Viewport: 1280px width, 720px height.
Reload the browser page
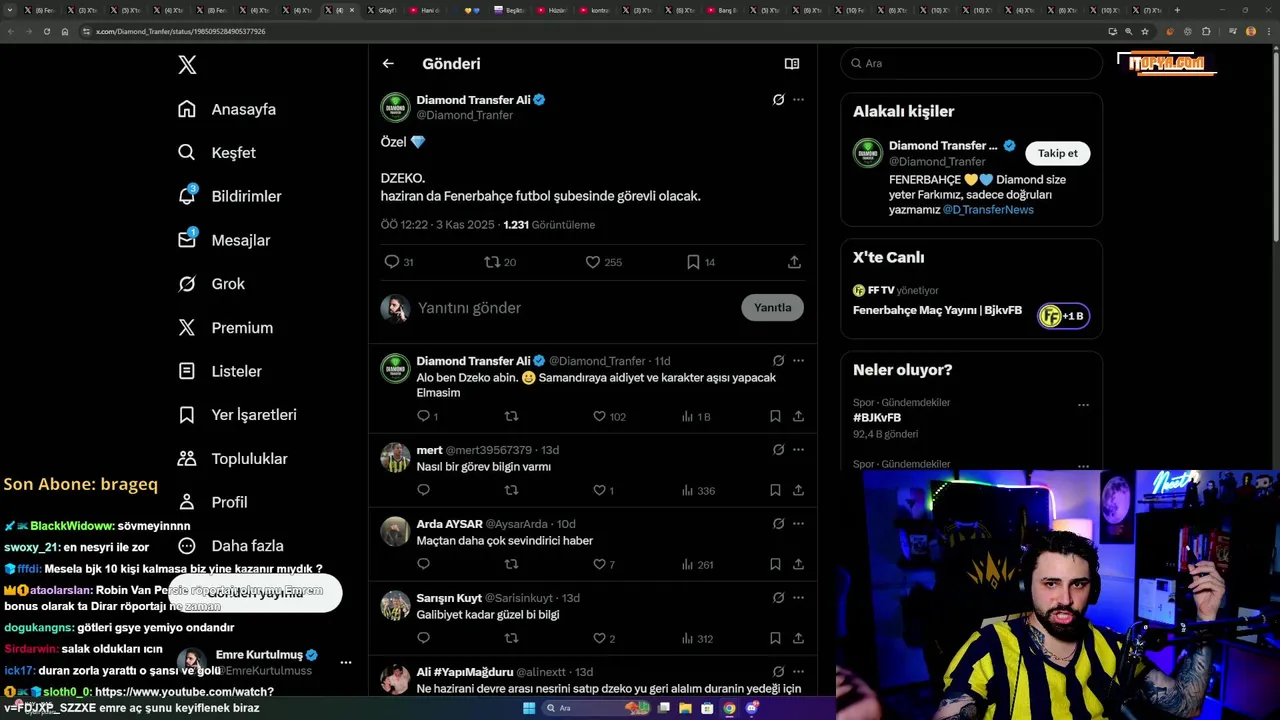pos(46,31)
